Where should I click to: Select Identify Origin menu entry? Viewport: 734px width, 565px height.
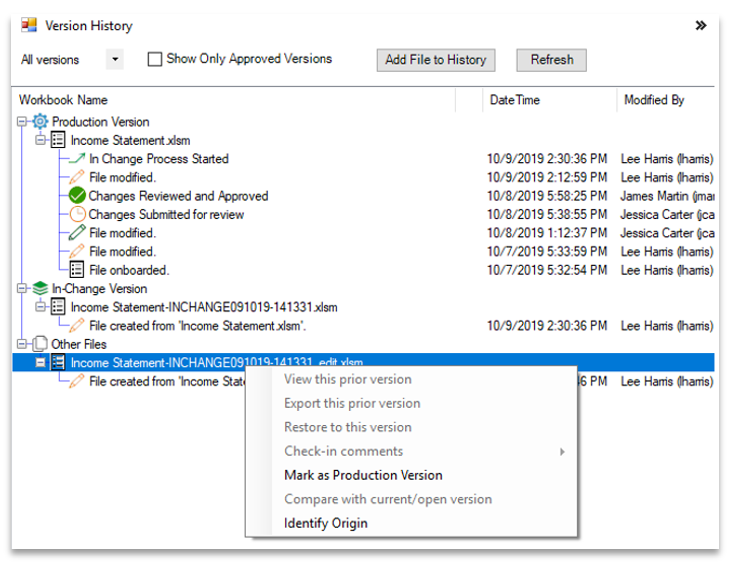326,523
